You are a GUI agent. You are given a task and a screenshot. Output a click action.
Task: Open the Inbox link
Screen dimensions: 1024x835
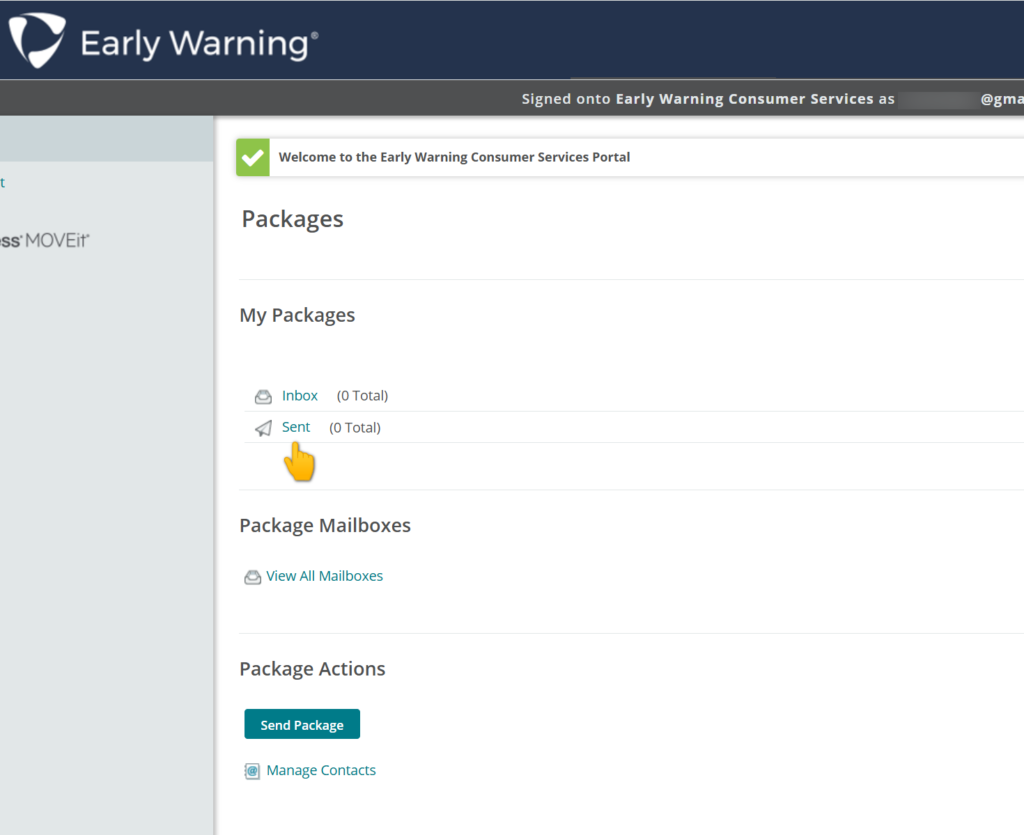pyautogui.click(x=300, y=396)
